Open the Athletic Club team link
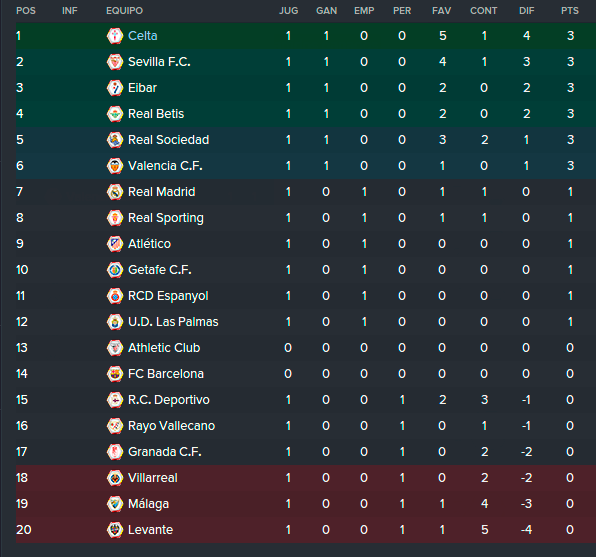 click(164, 348)
